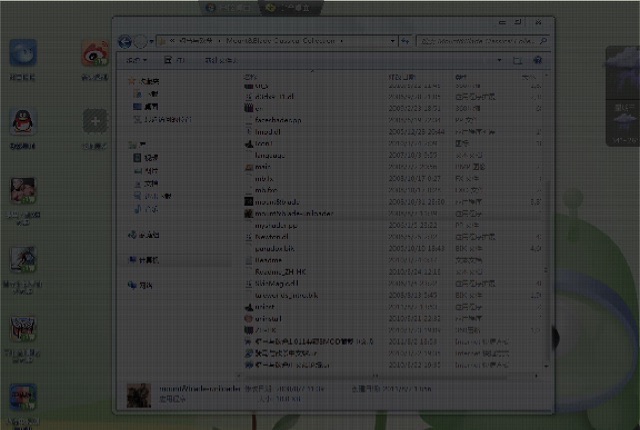This screenshot has width=640, height=430.
Task: Click the file list vertical scrollbar
Action: (x=547, y=200)
